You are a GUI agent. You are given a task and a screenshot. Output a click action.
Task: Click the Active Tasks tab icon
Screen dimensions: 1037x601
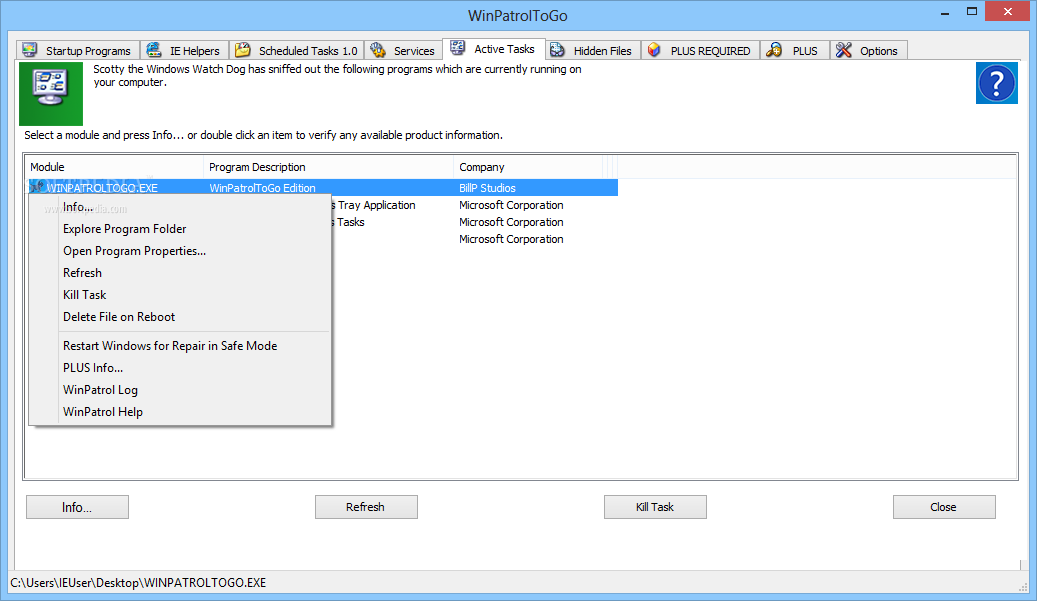[x=458, y=48]
